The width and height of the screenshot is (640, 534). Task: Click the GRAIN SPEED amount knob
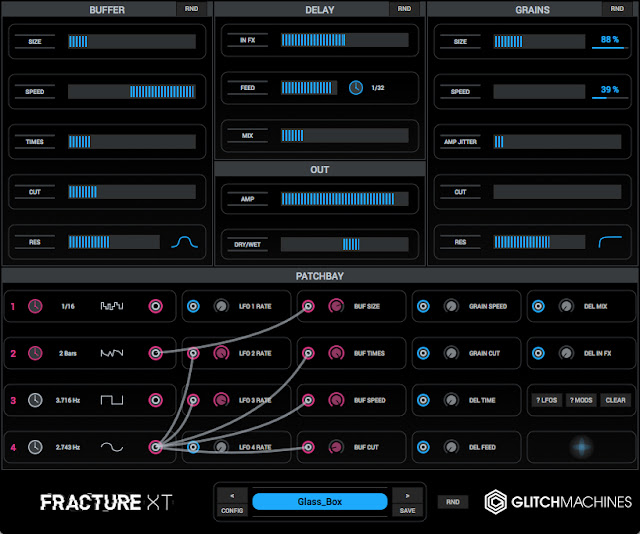[x=451, y=306]
